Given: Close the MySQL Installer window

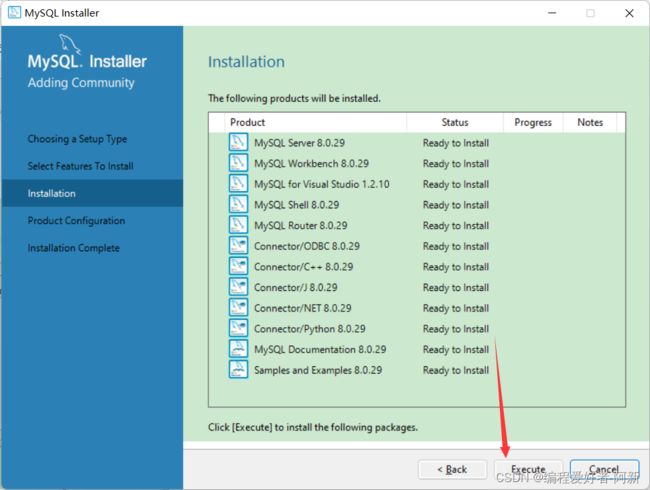Looking at the screenshot, I should 629,13.
